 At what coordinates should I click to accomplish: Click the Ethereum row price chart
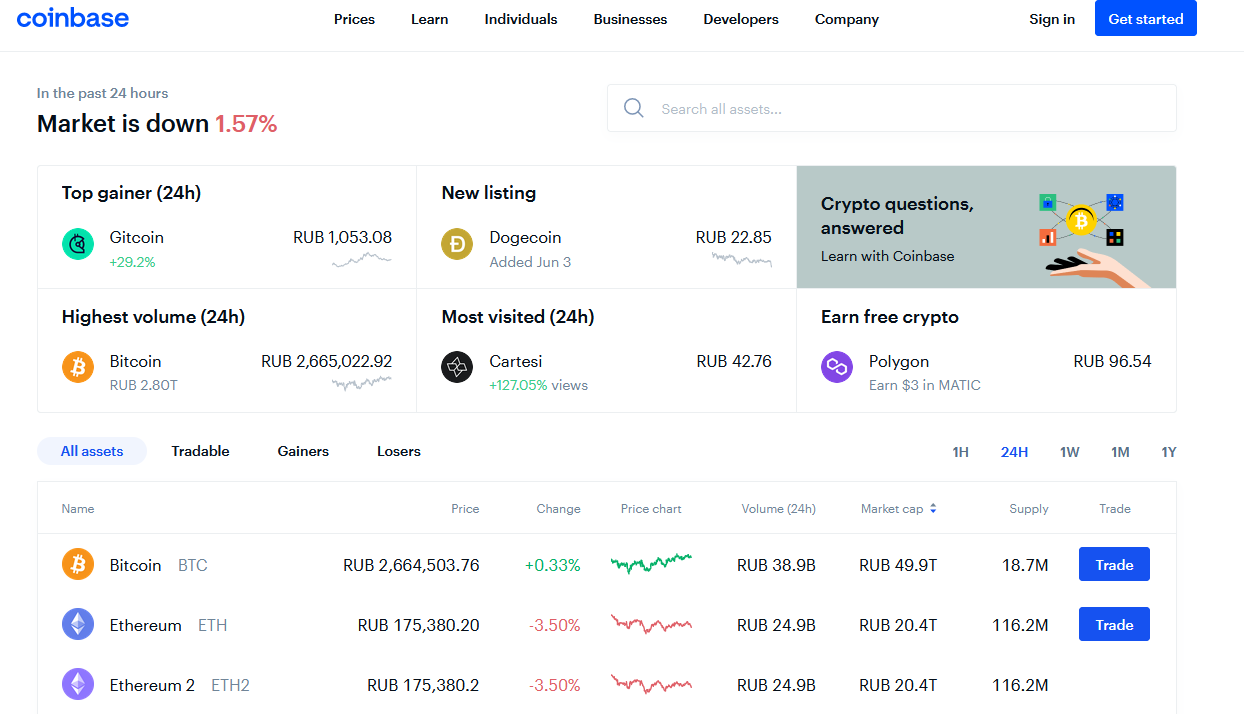651,624
